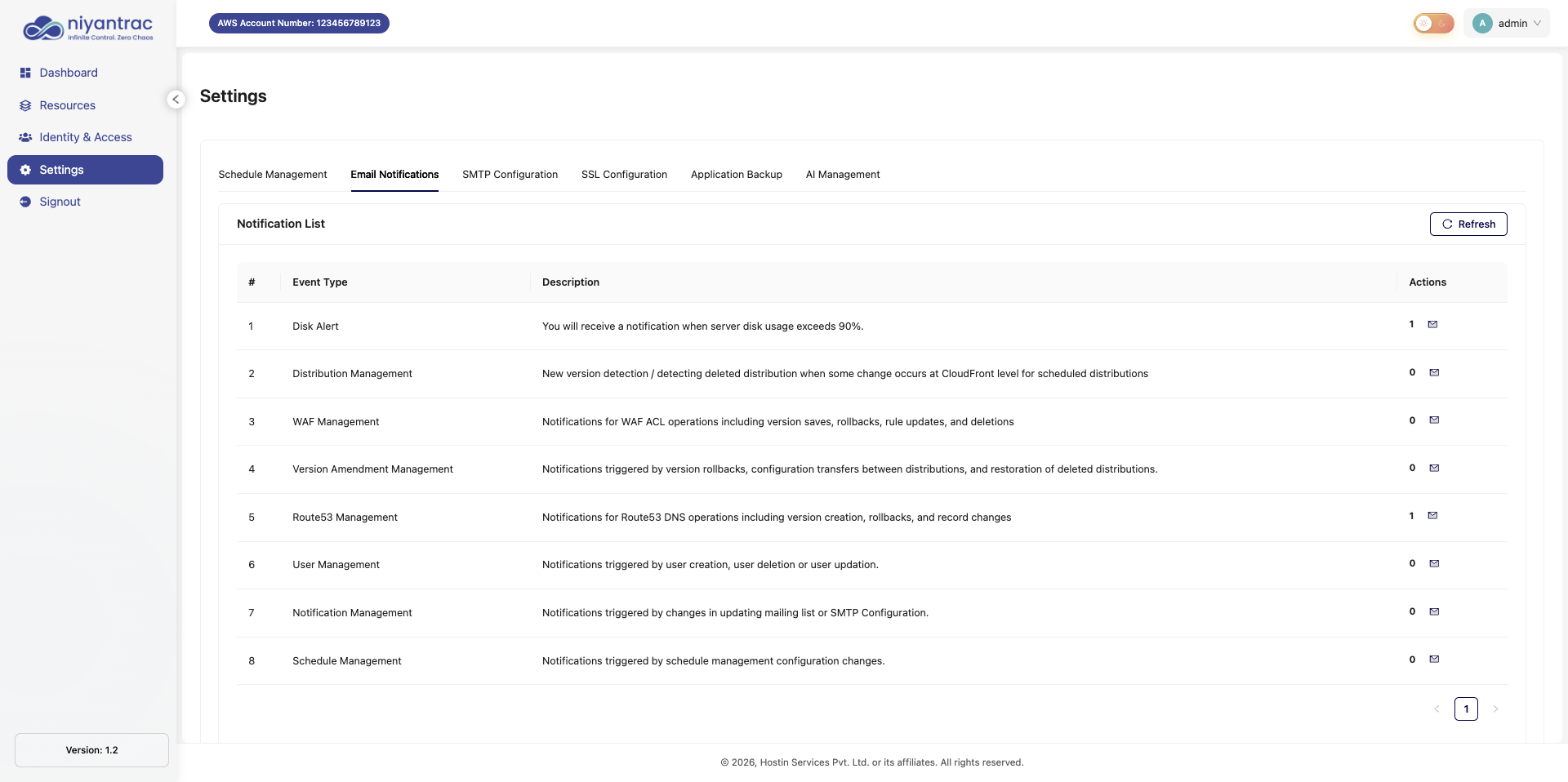The image size is (1568, 782).
Task: Toggle the light/dark theme switch
Action: [x=1434, y=23]
